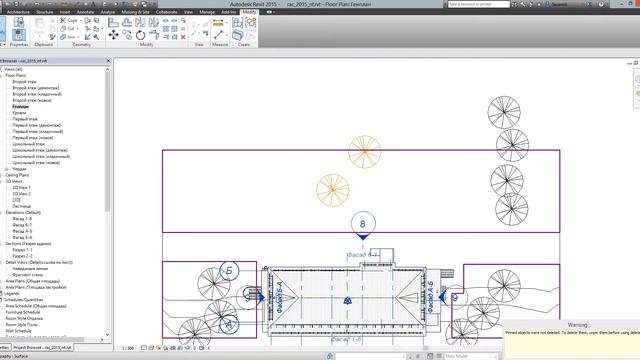Screen dimensions: 640x360
Task: Select the Move tool in Modify panel
Action: coord(113,35)
